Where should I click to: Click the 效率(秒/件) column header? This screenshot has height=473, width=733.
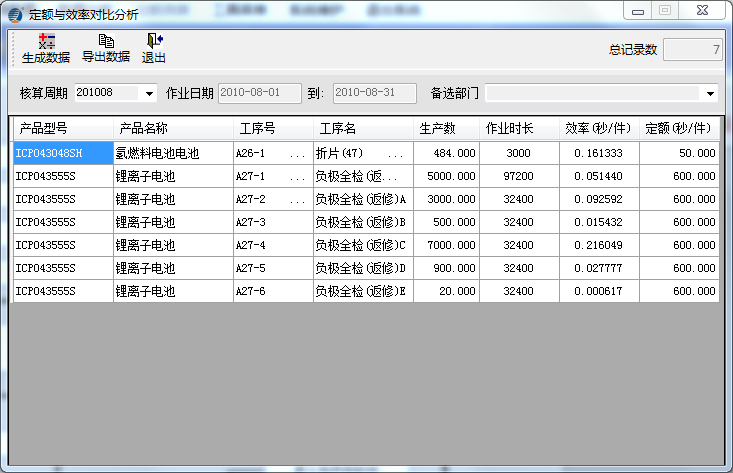[598, 129]
